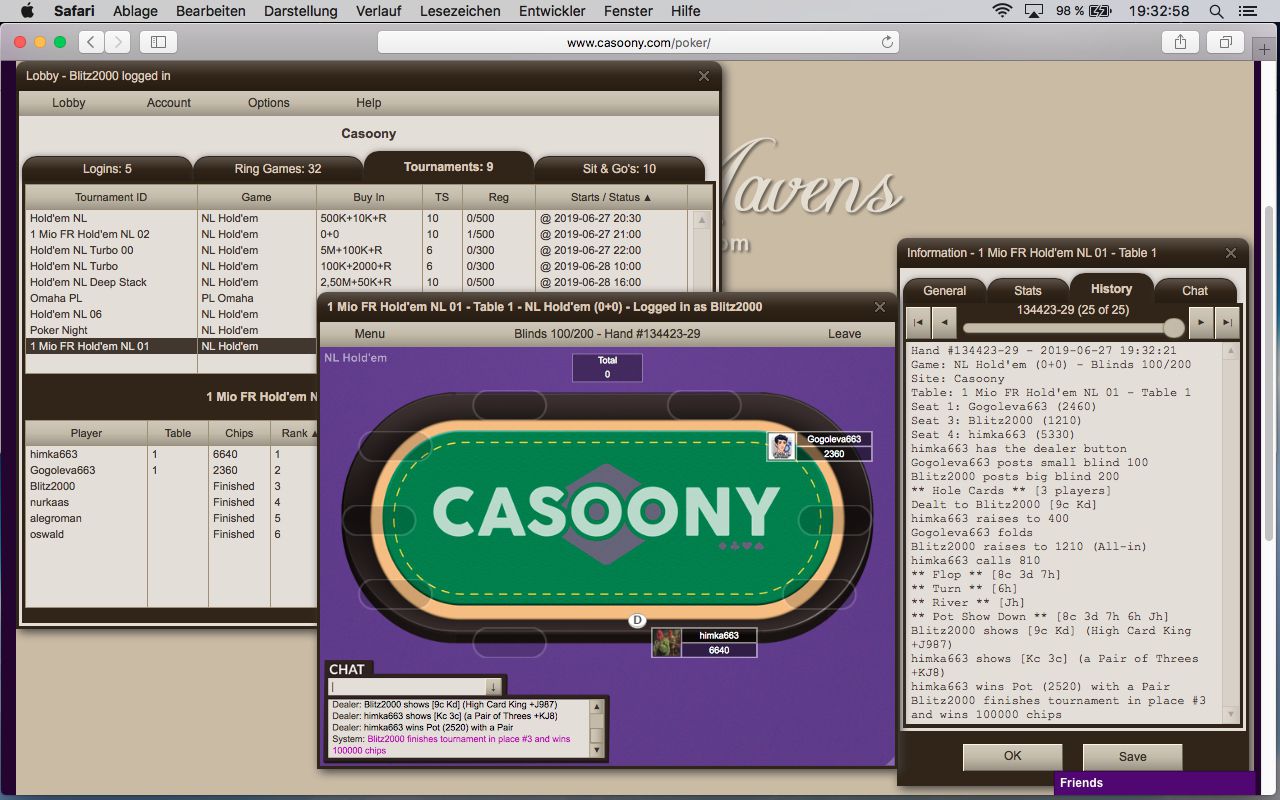The height and width of the screenshot is (800, 1280).
Task: Open the AirPlay display menu icon
Action: (x=1036, y=11)
